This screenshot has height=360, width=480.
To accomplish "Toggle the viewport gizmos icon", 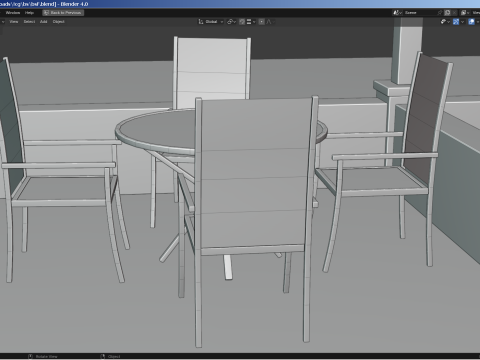I will [x=456, y=22].
